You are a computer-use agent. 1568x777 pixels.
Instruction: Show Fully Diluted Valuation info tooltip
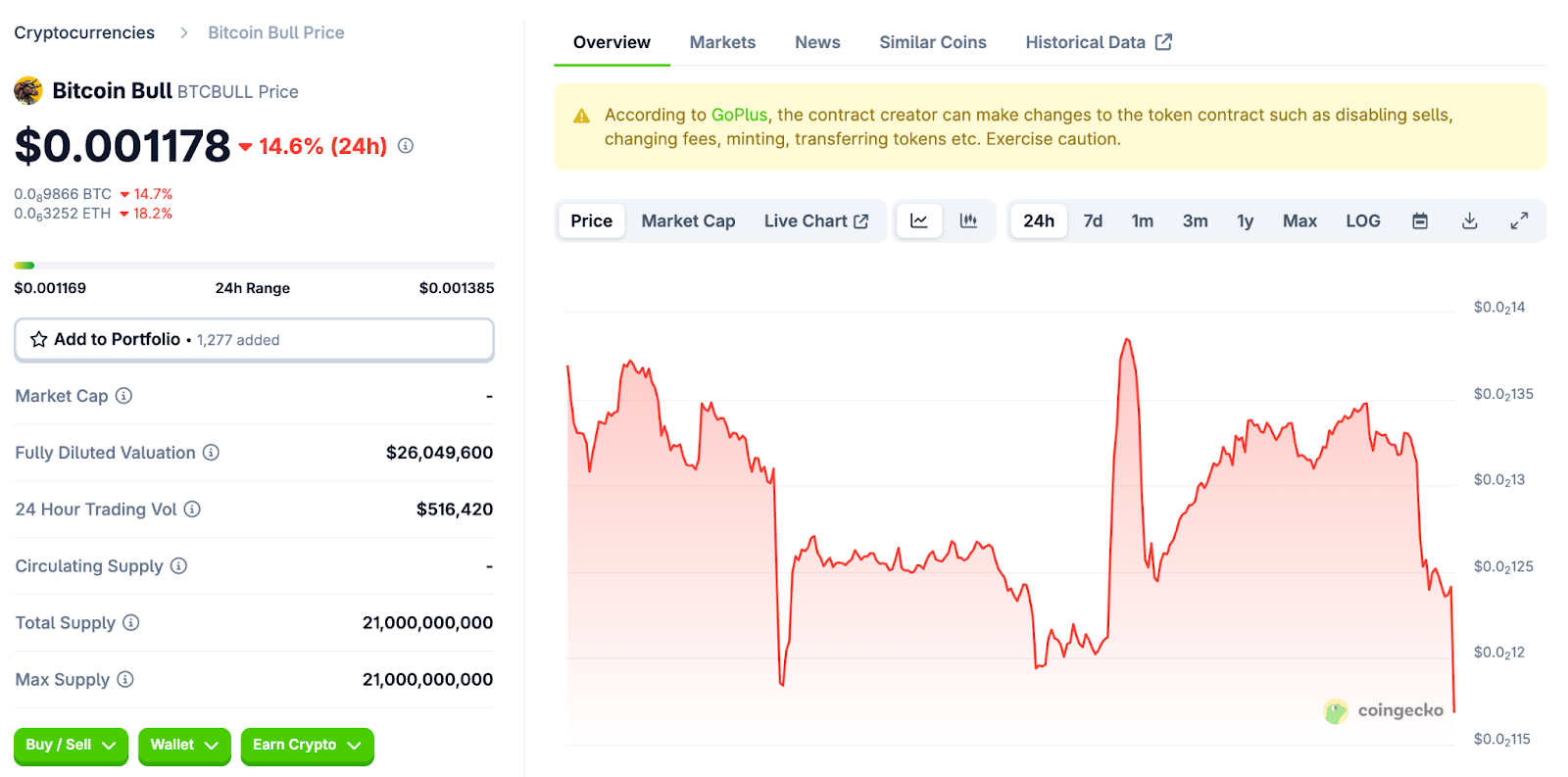coord(211,453)
